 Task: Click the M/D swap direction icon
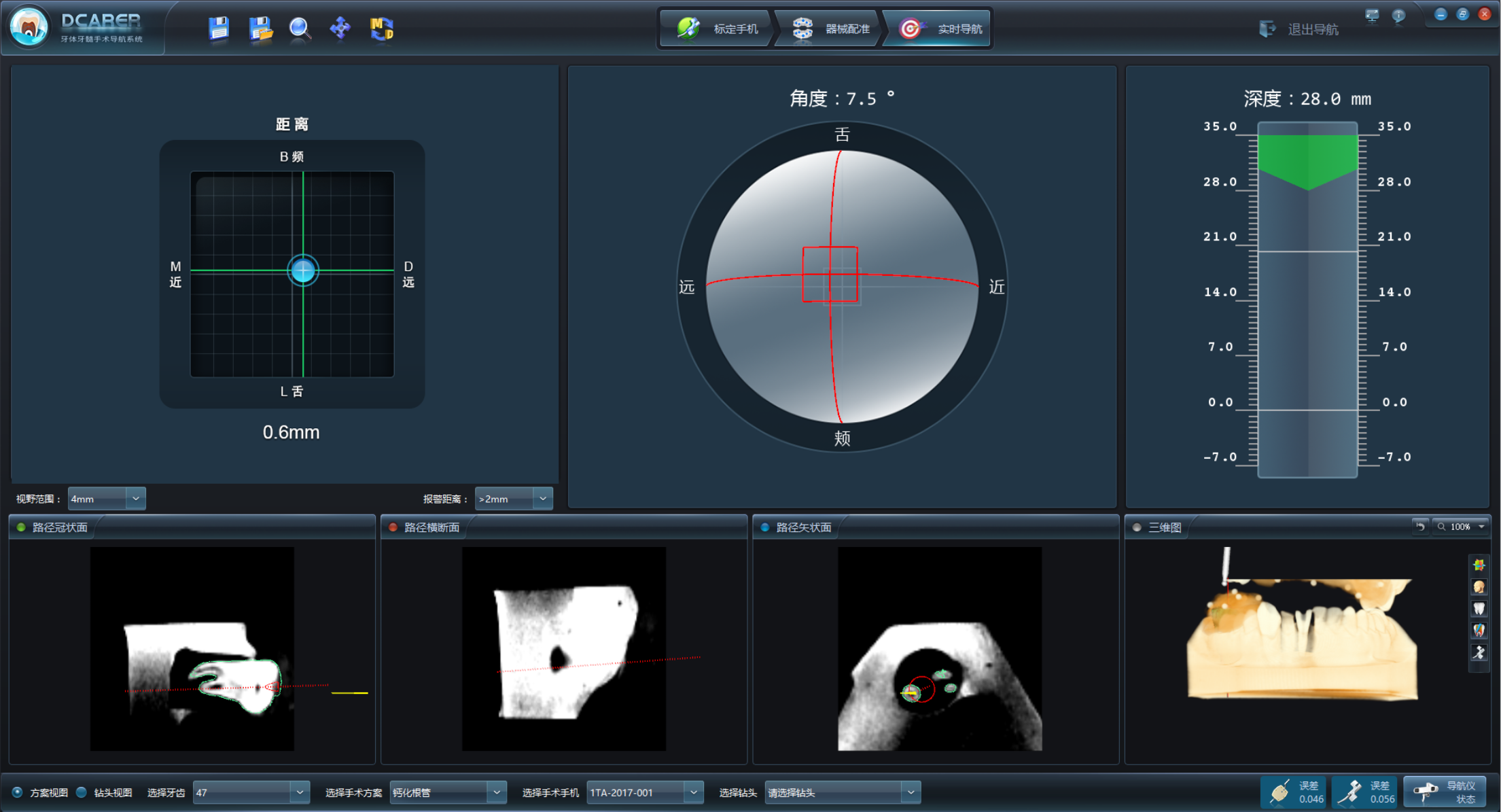(382, 29)
